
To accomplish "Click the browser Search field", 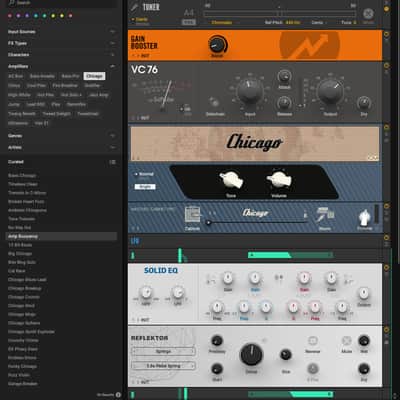I will point(62,3).
